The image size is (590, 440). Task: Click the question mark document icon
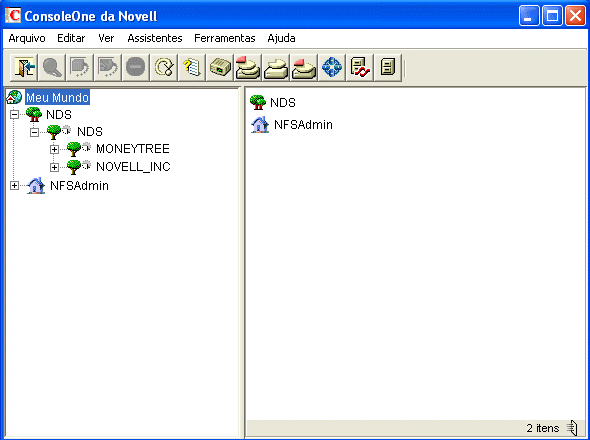[192, 68]
